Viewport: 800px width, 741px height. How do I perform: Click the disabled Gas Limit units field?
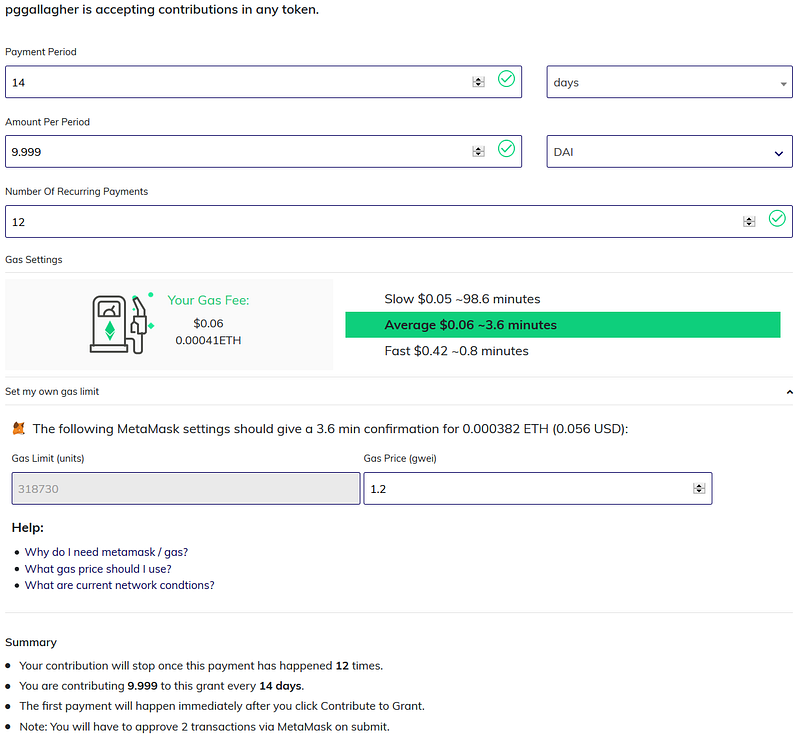pyautogui.click(x=186, y=489)
